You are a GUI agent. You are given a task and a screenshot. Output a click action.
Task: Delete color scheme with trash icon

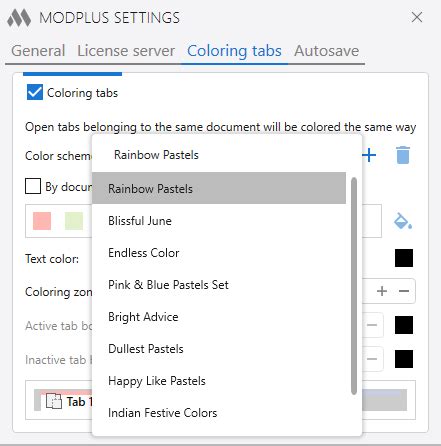pos(403,155)
